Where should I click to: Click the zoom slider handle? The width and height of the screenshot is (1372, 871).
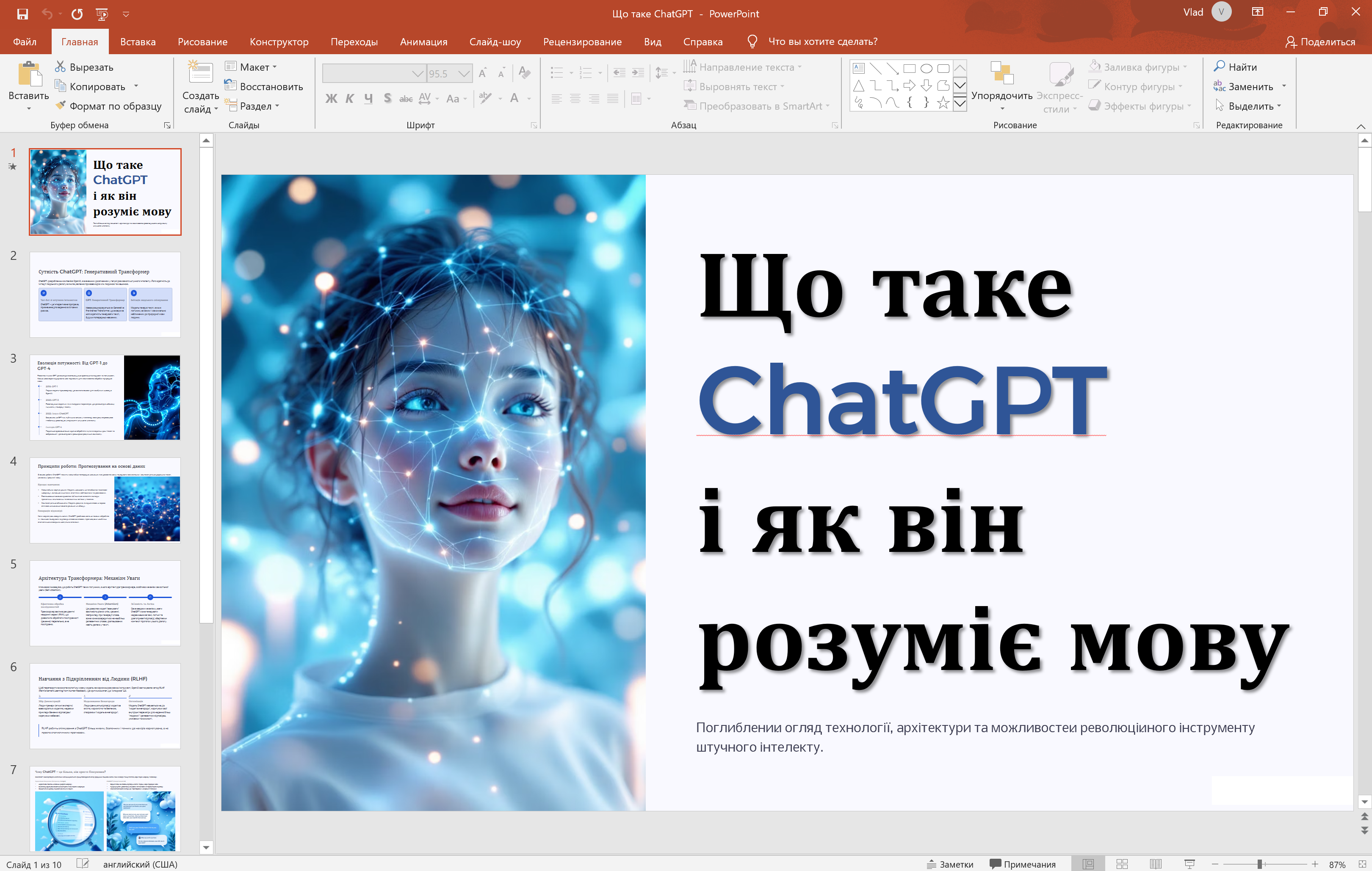[1260, 864]
